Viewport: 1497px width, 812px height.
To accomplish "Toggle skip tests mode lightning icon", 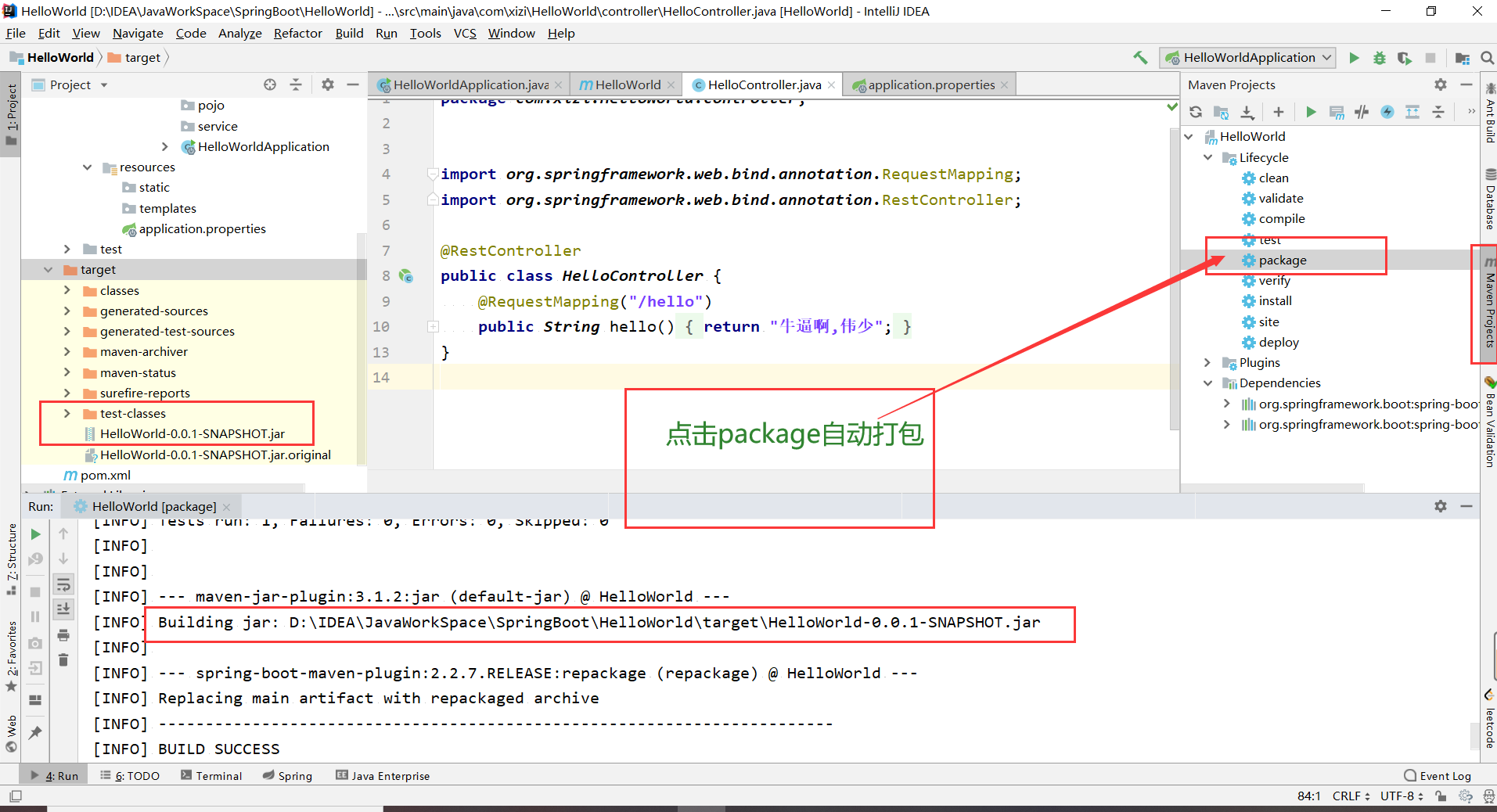I will (1387, 112).
